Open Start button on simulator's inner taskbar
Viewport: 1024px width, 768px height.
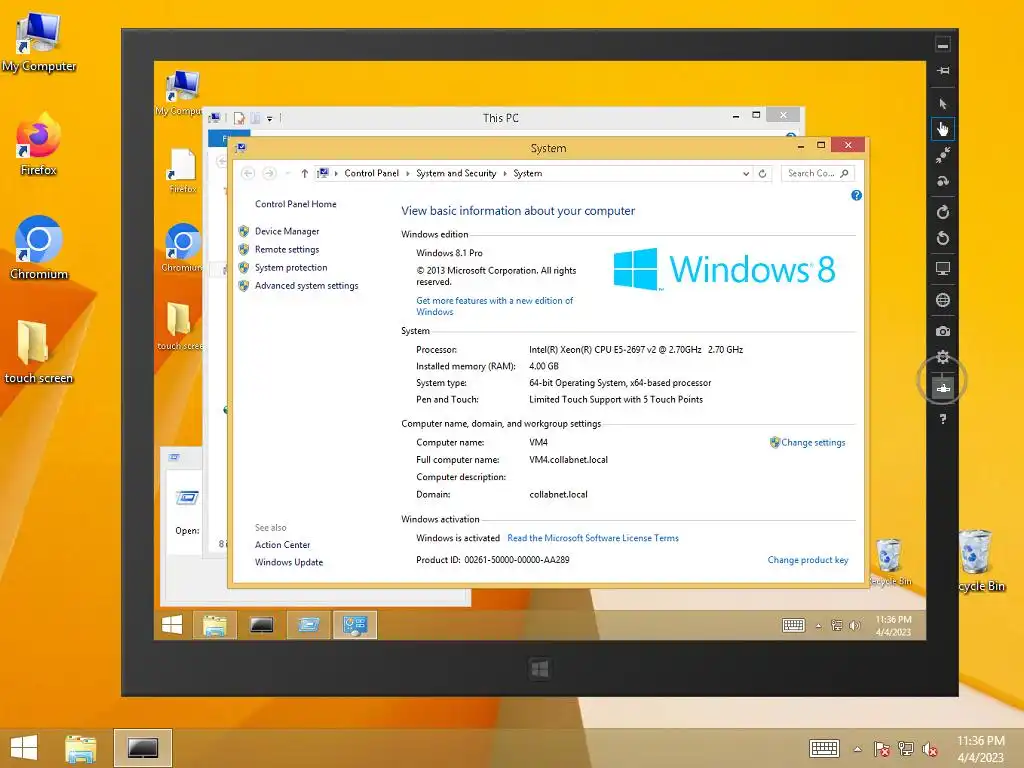[x=172, y=625]
